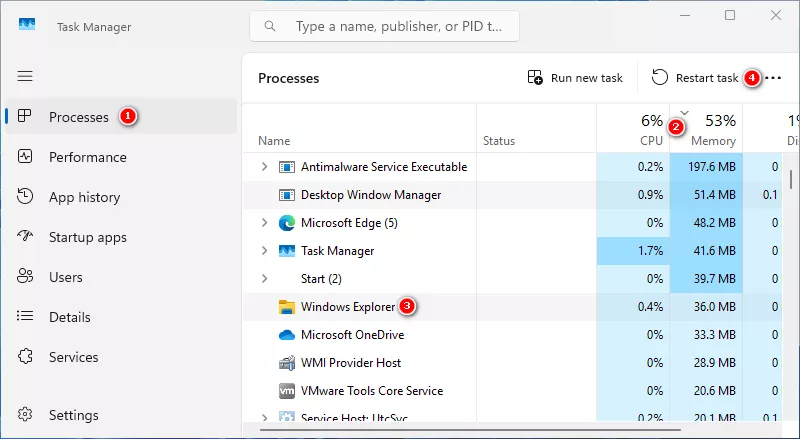
Task: Click the sort arrow above Memory column
Action: click(x=685, y=112)
